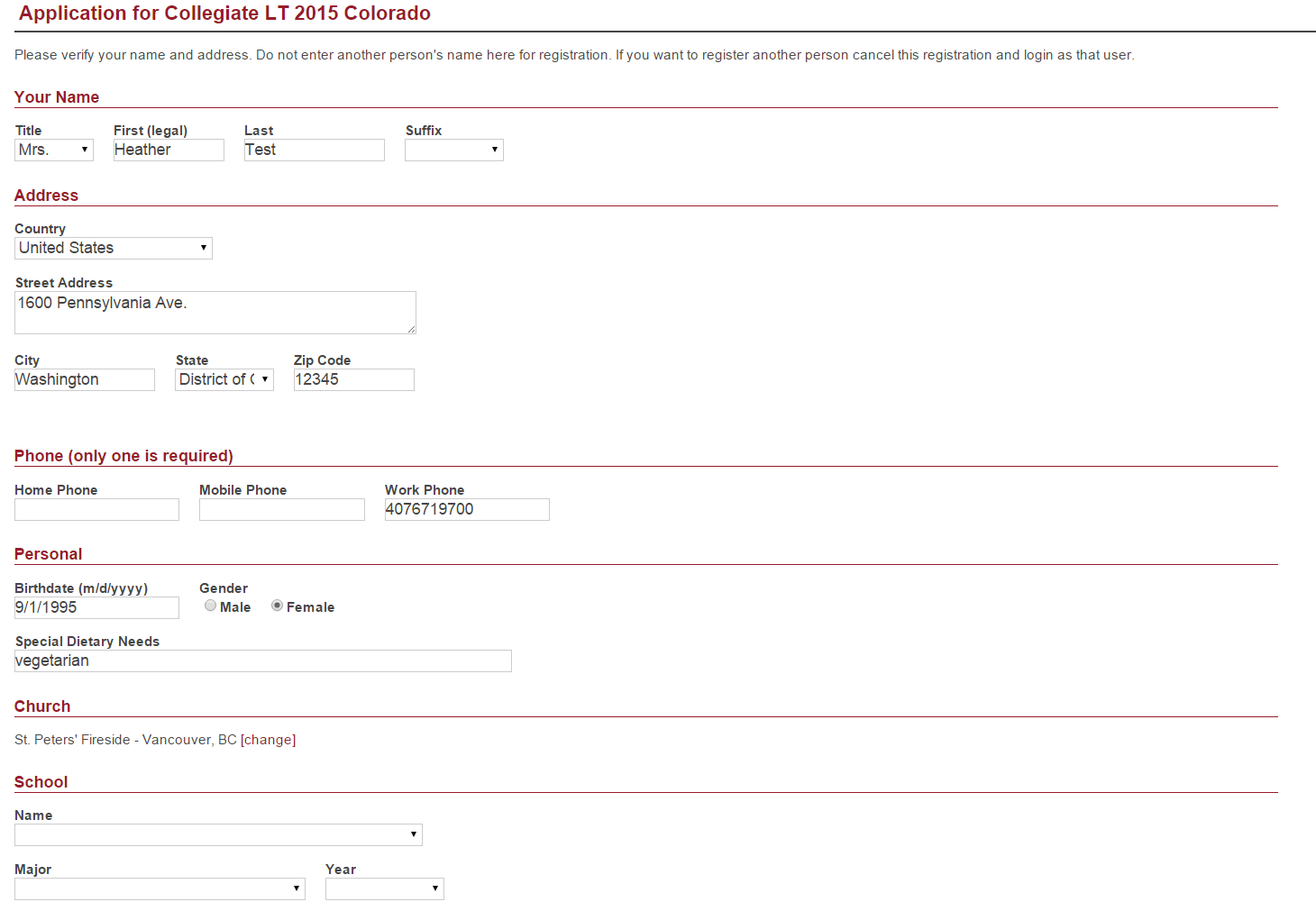Expand the Major dropdown
1316x911 pixels.
[x=160, y=888]
